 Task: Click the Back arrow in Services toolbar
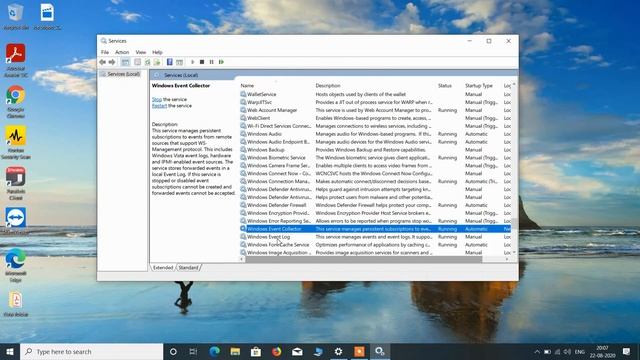coord(102,62)
